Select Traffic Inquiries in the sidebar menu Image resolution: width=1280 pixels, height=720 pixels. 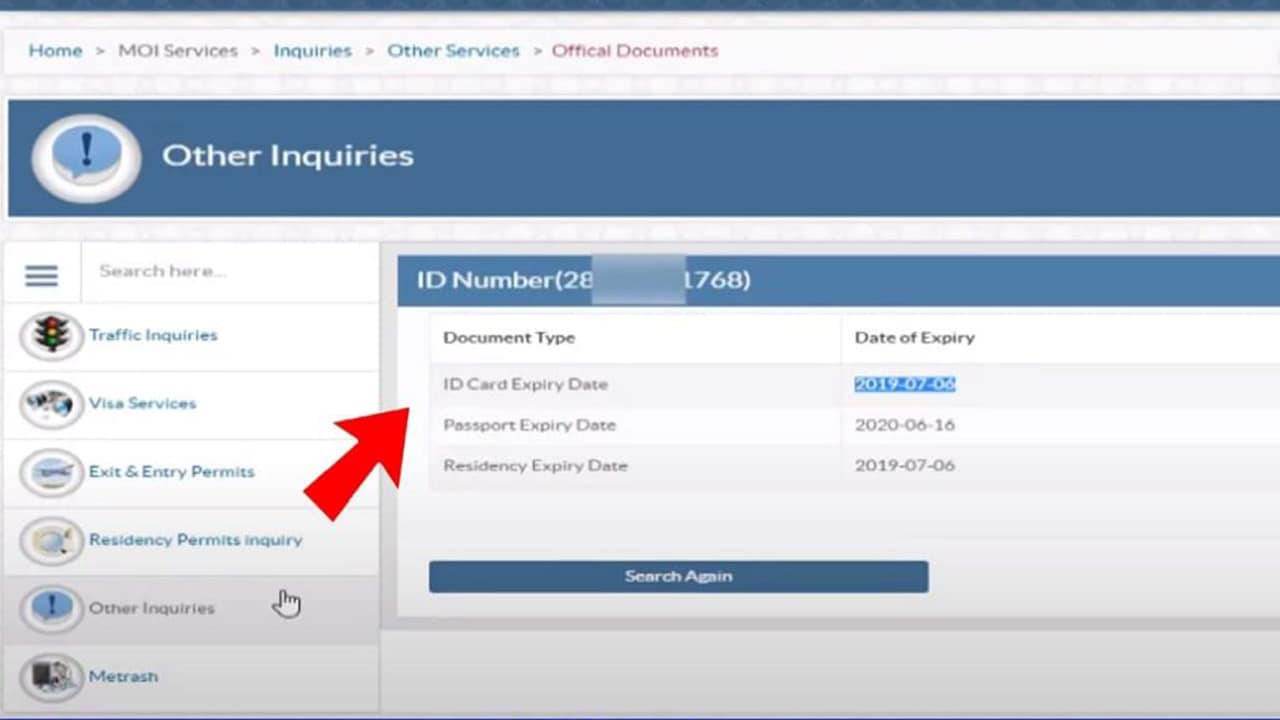153,336
